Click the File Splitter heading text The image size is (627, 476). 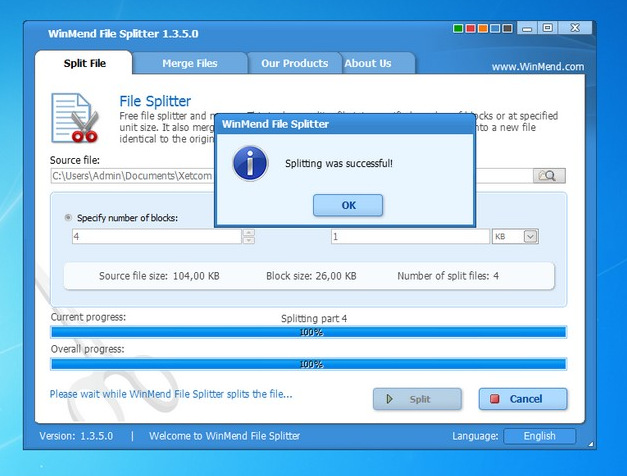pyautogui.click(x=155, y=101)
